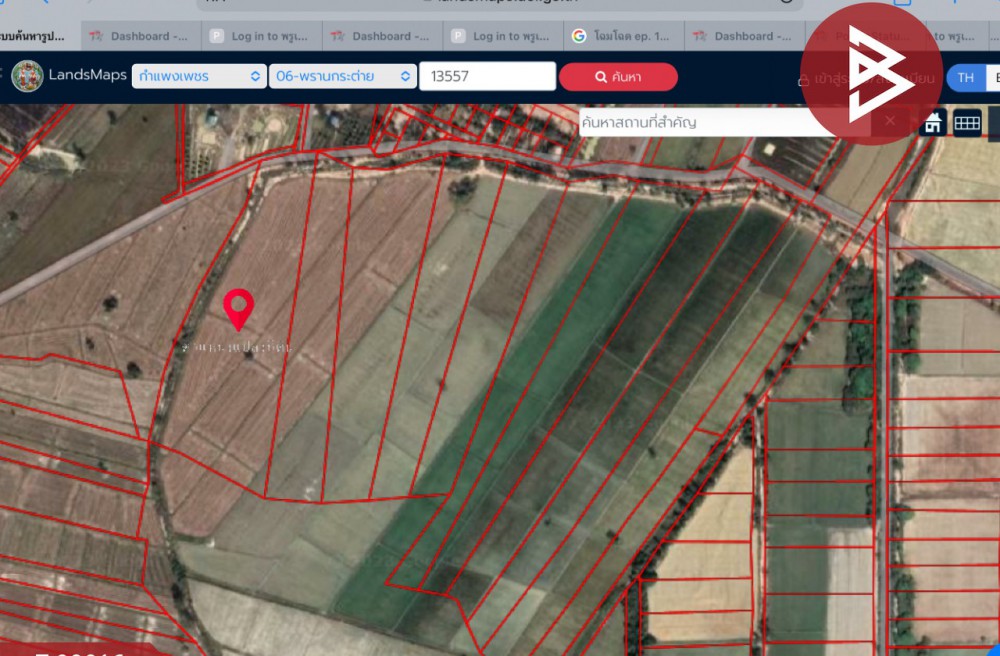Switch to Dashboard tab beside ระบบค้นหารูป tab

click(x=141, y=36)
